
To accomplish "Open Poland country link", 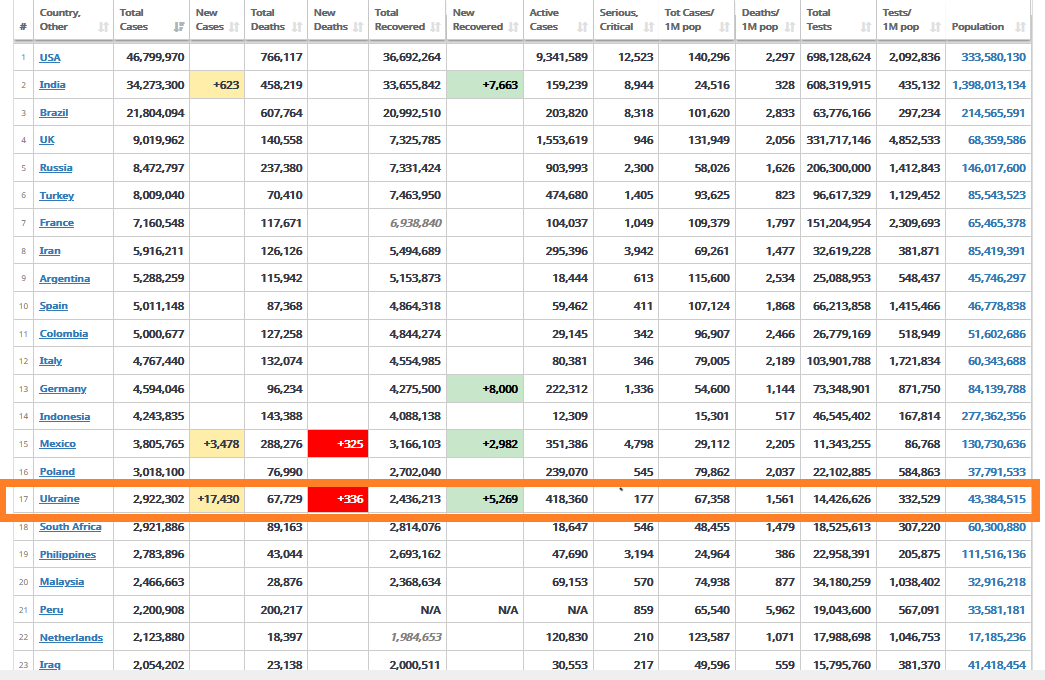I will click(x=57, y=472).
